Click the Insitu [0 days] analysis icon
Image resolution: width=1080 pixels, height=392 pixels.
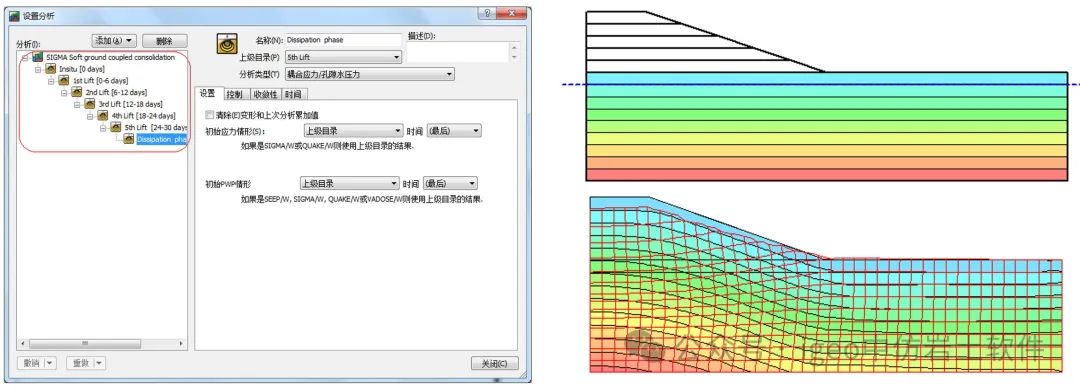tap(50, 69)
